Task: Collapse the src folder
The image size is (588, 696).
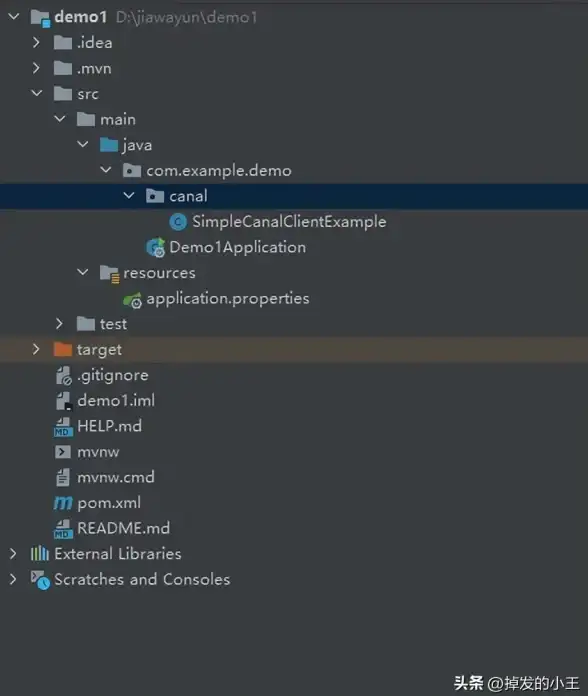Action: coord(37,93)
